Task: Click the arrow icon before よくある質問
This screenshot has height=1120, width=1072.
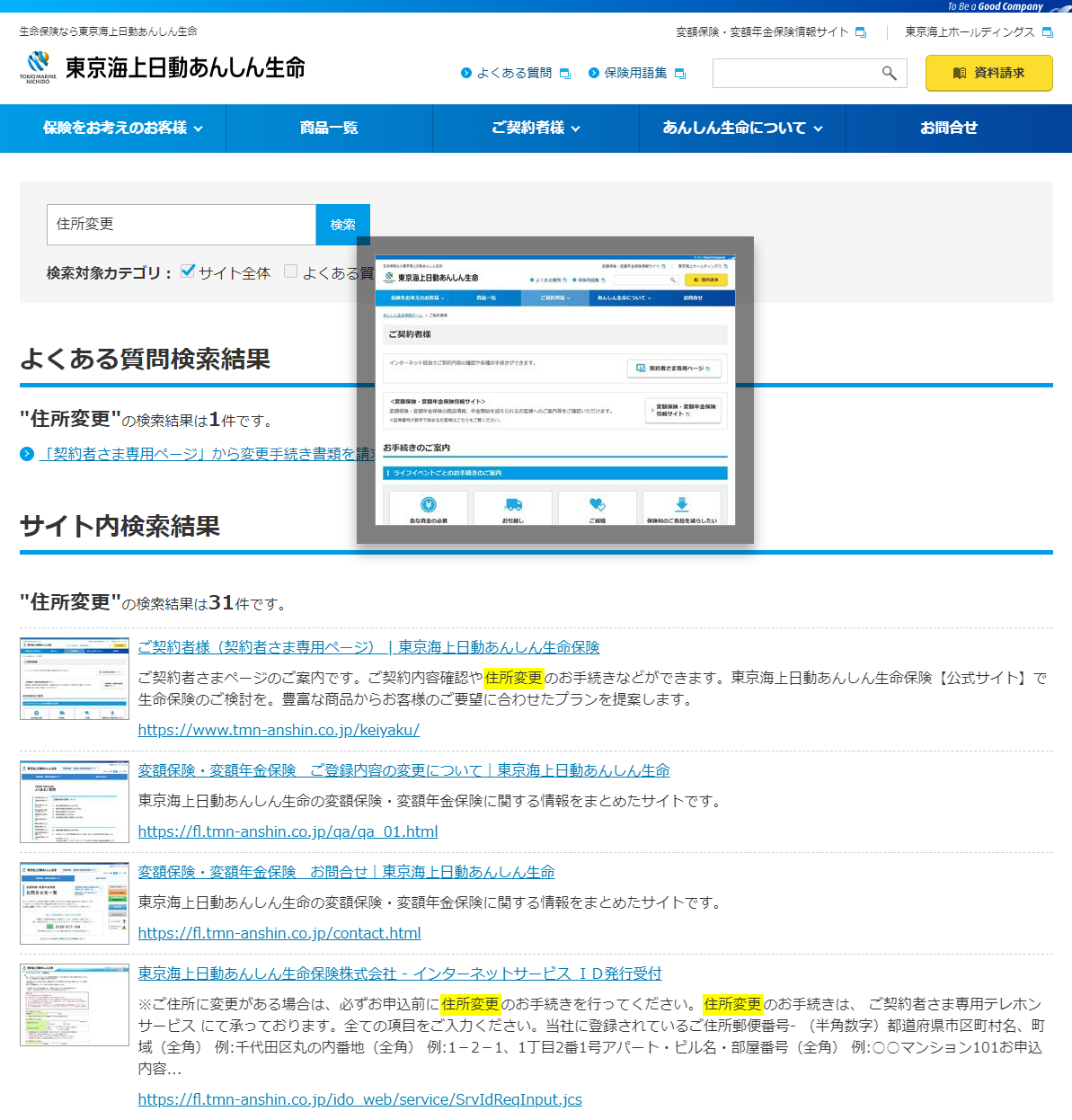Action: 466,73
